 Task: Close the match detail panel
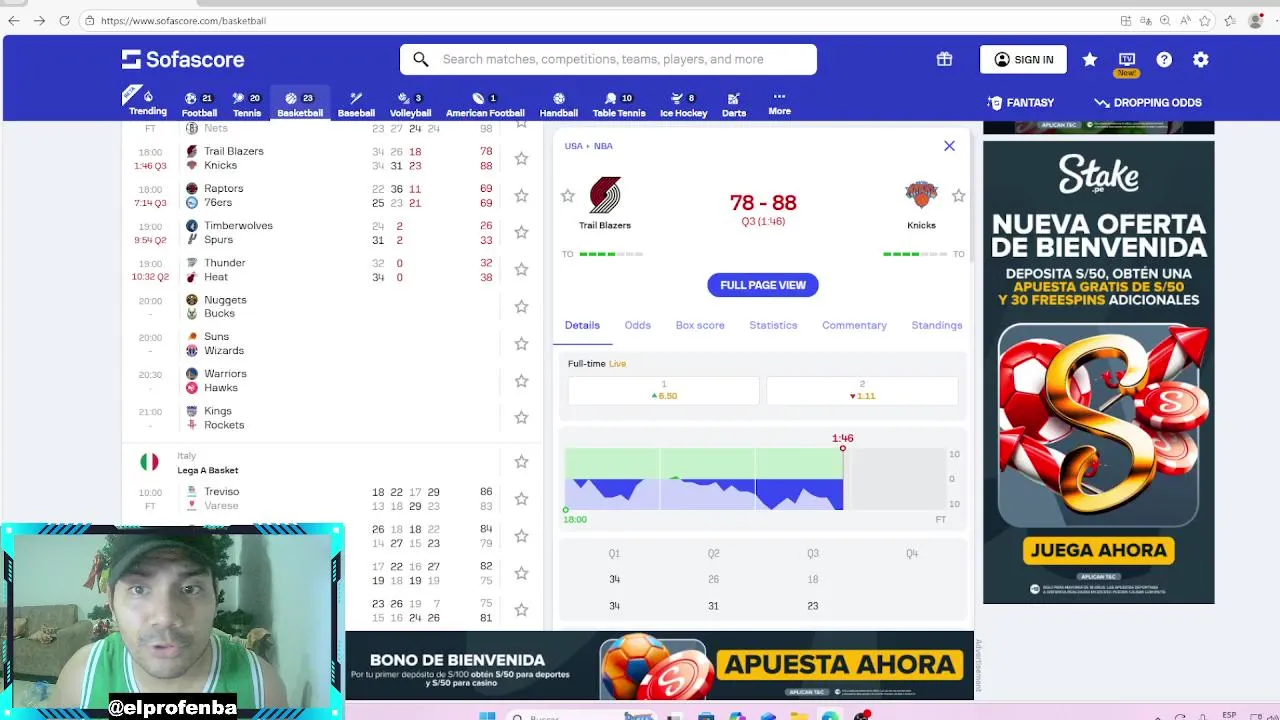pyautogui.click(x=949, y=146)
